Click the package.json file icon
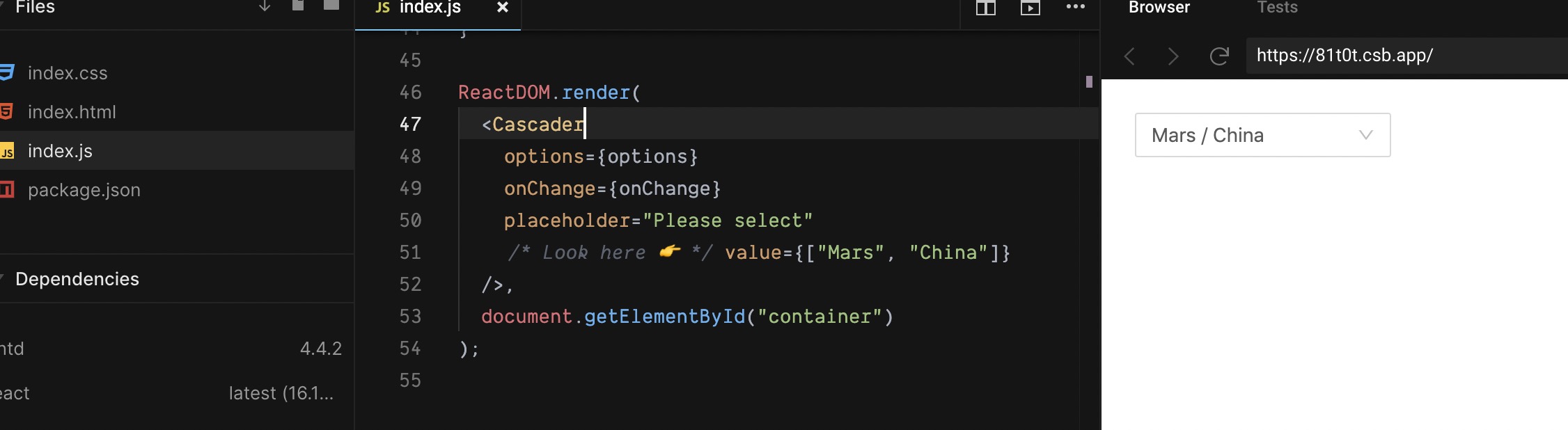 [x=8, y=189]
